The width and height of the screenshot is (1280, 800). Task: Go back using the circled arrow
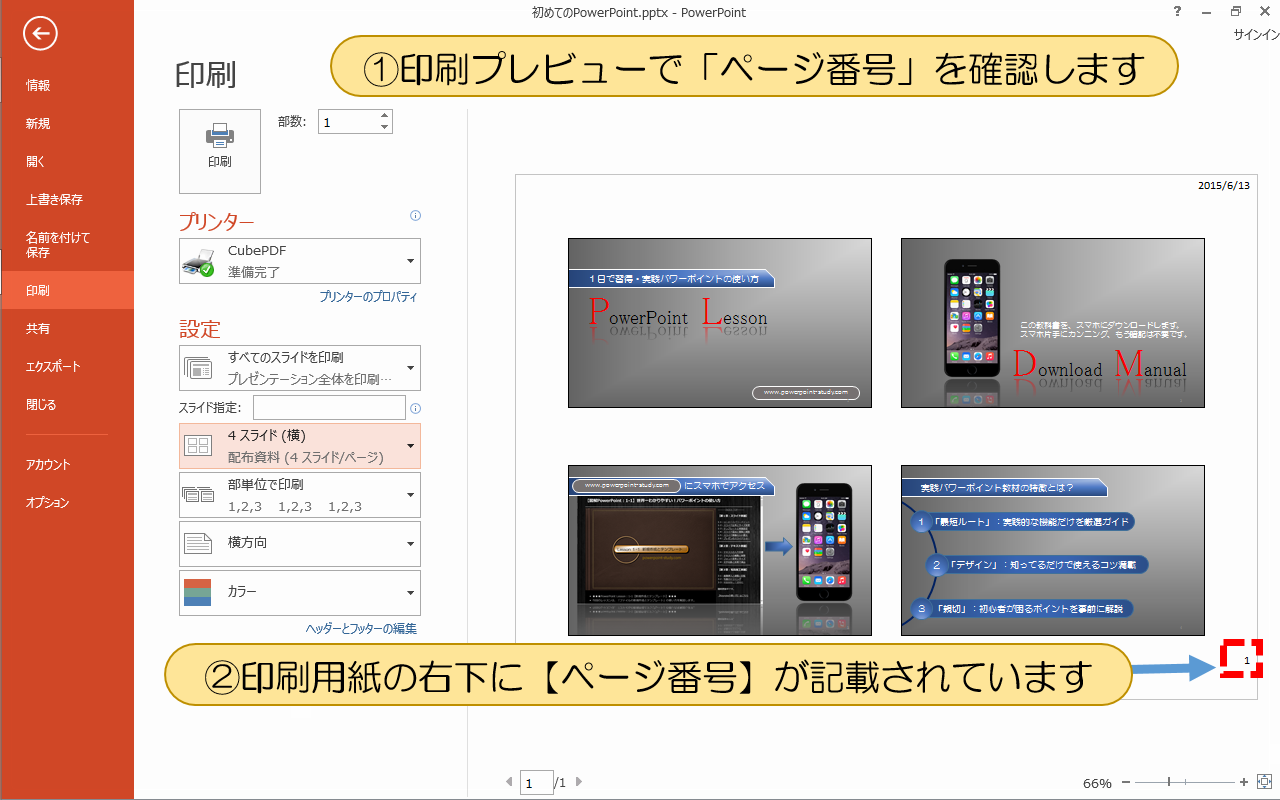[40, 35]
